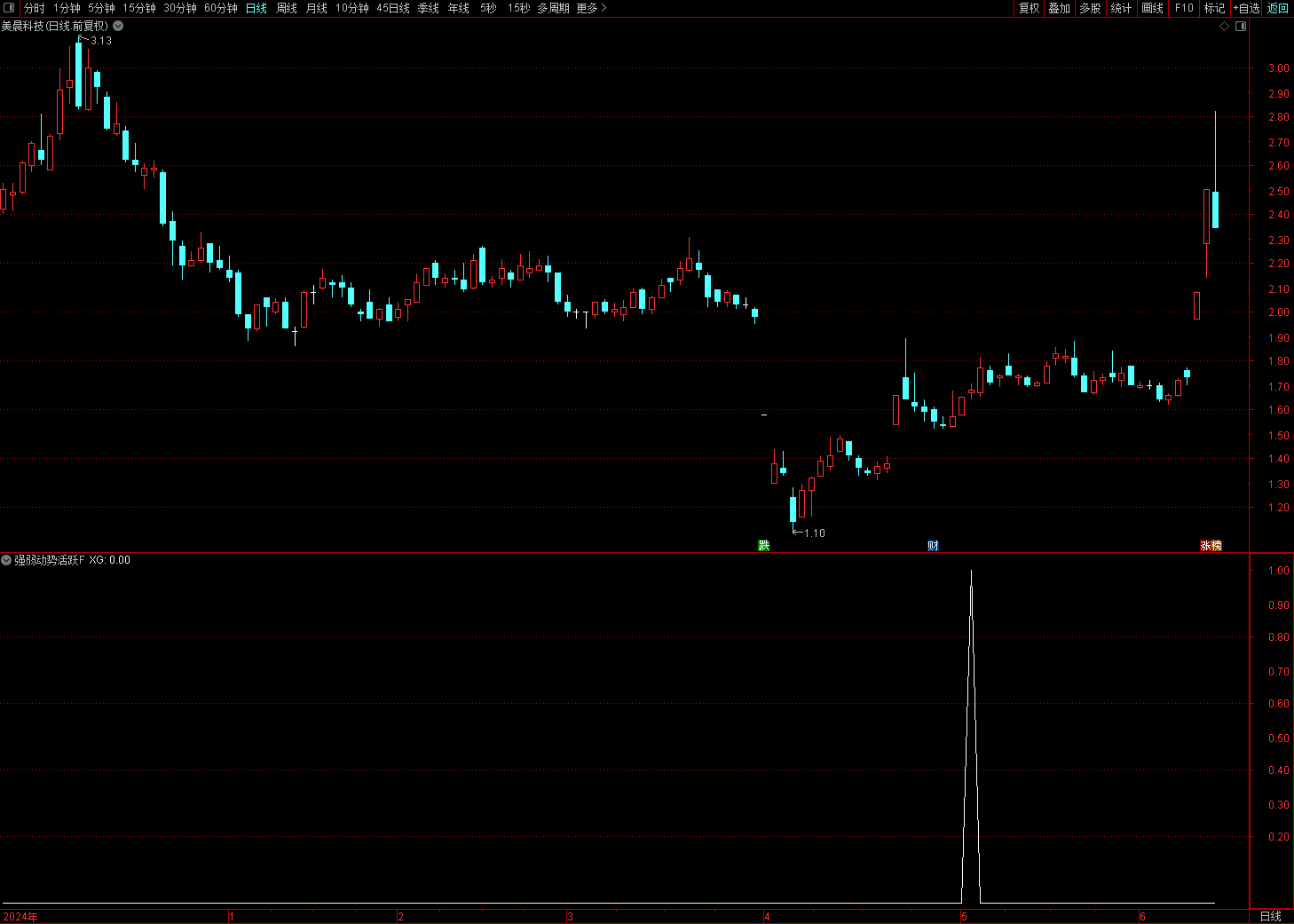This screenshot has height=924, width=1294.
Task: Expand the 强弱动势活跃F indicator dropdown arrow
Action: 6,560
